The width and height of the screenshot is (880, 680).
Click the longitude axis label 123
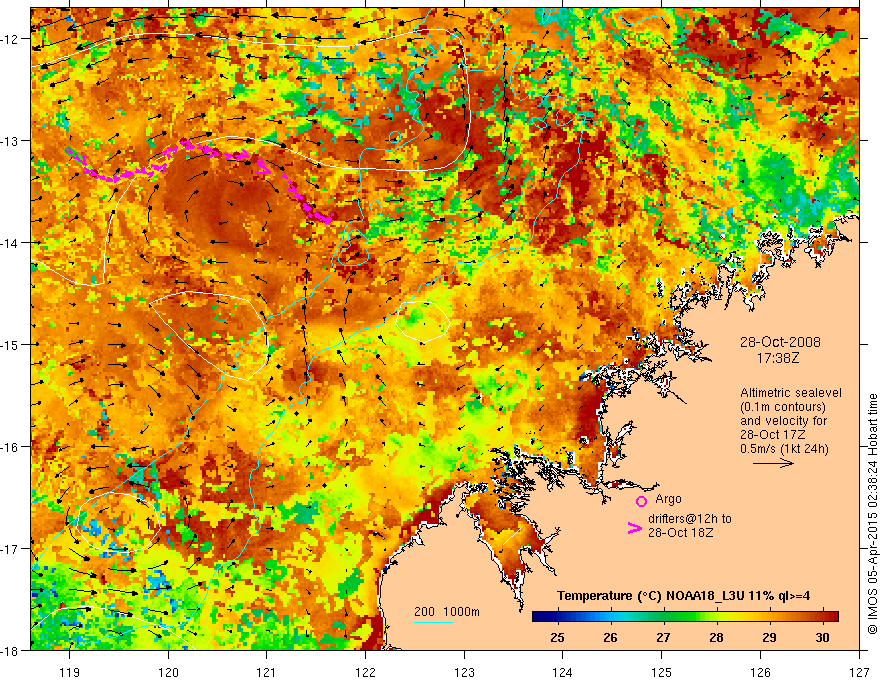(x=464, y=672)
